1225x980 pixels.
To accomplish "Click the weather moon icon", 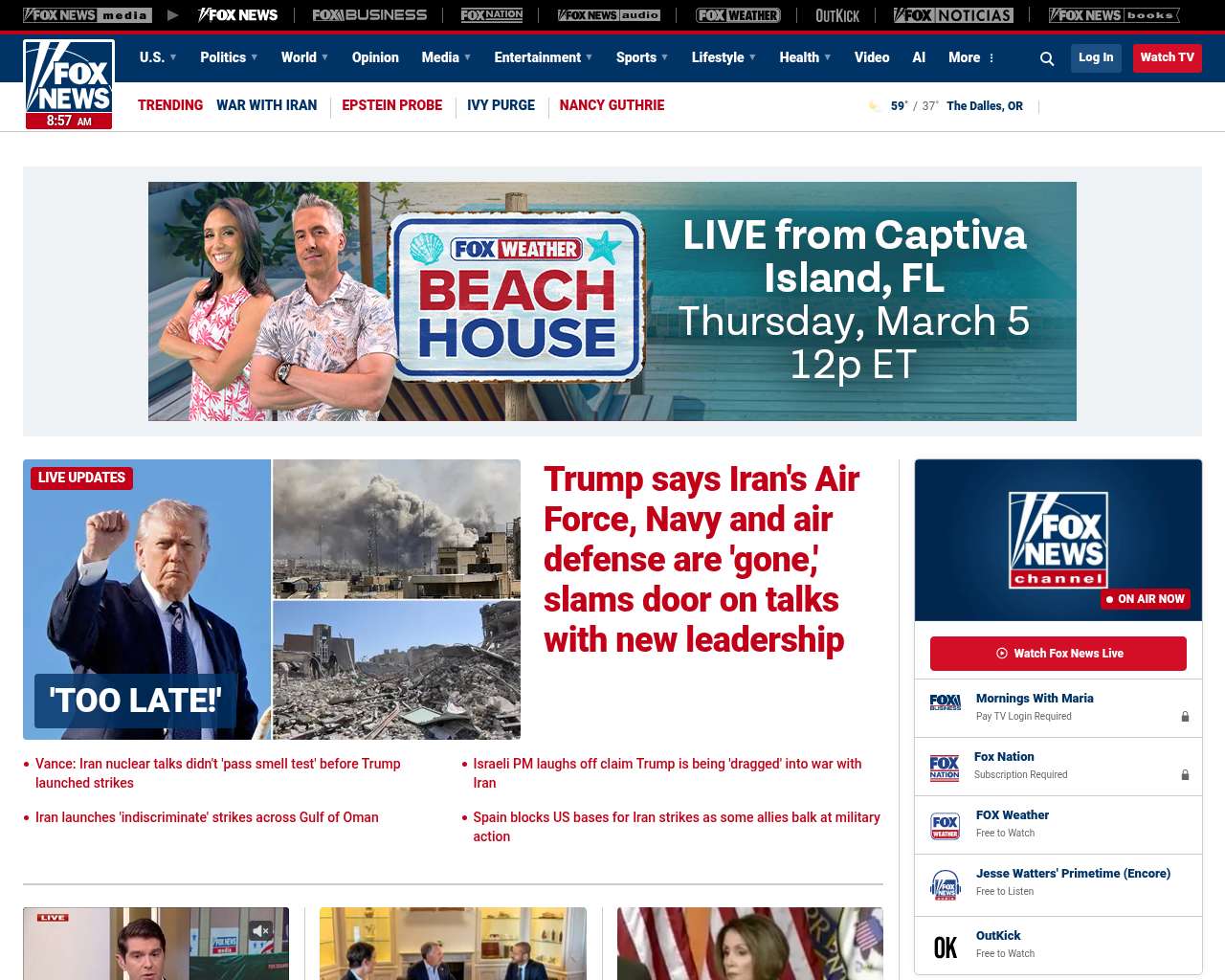I will coord(874,106).
